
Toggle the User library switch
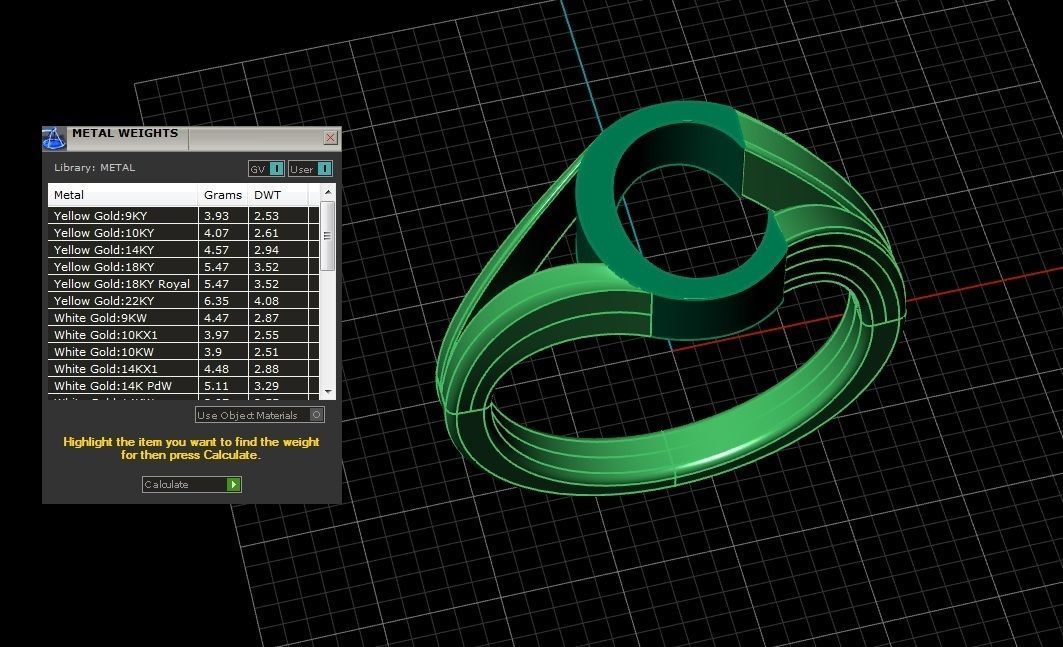310,169
